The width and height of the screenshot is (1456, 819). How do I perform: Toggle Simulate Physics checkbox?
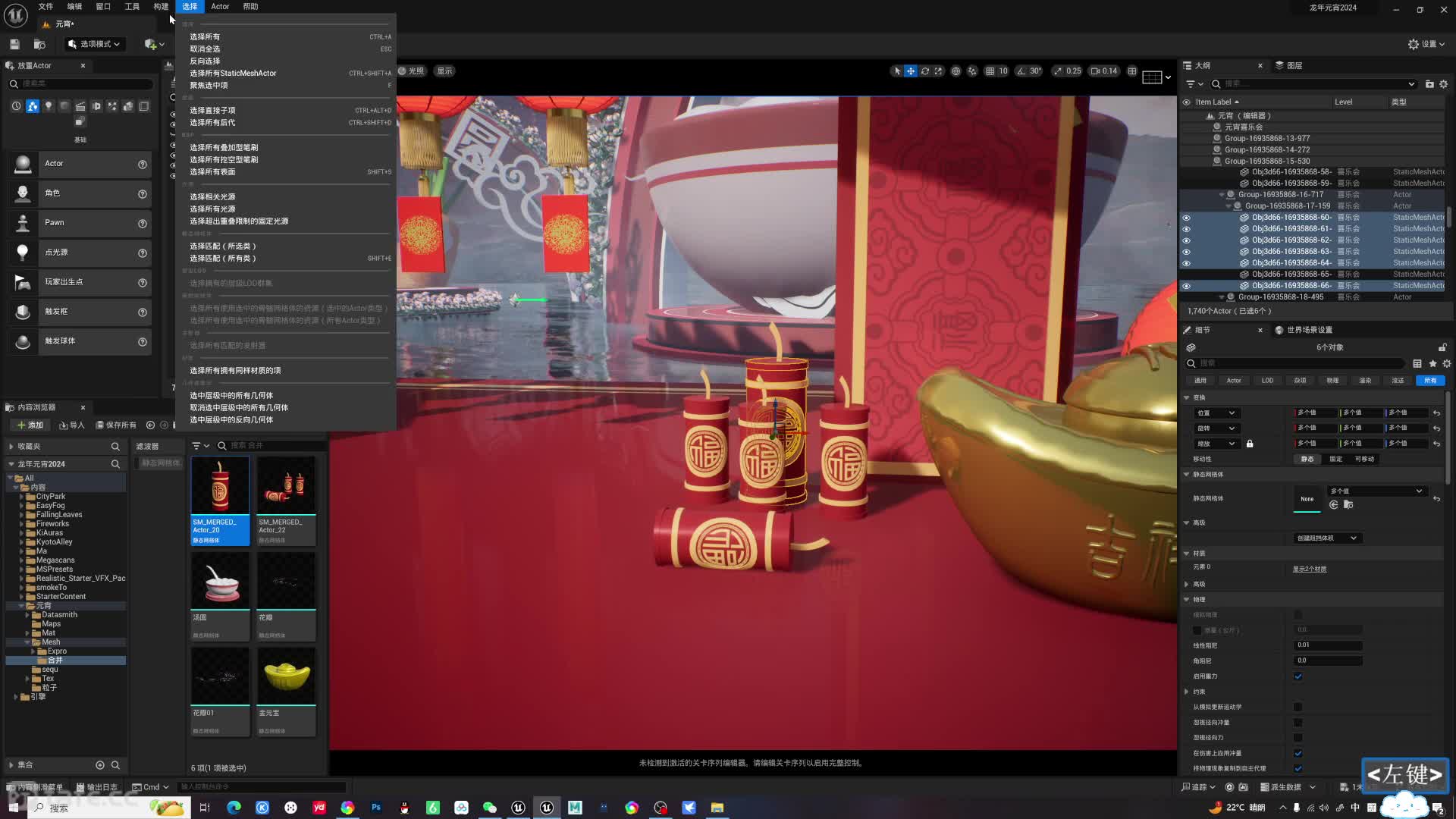(x=1298, y=615)
